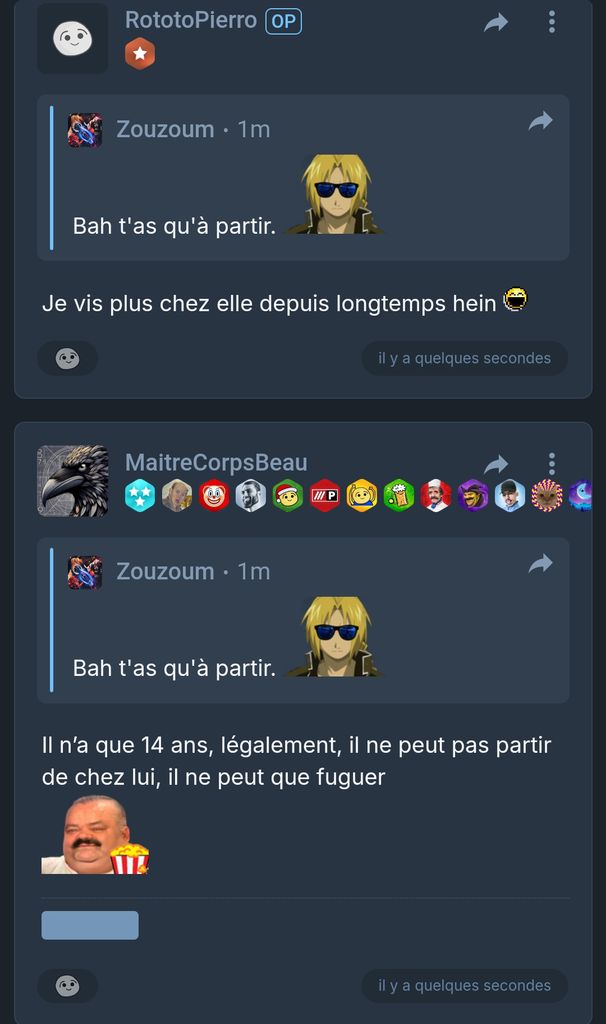Add reaction to RototoPierro's post
Viewport: 606px width, 1024px height.
68,358
